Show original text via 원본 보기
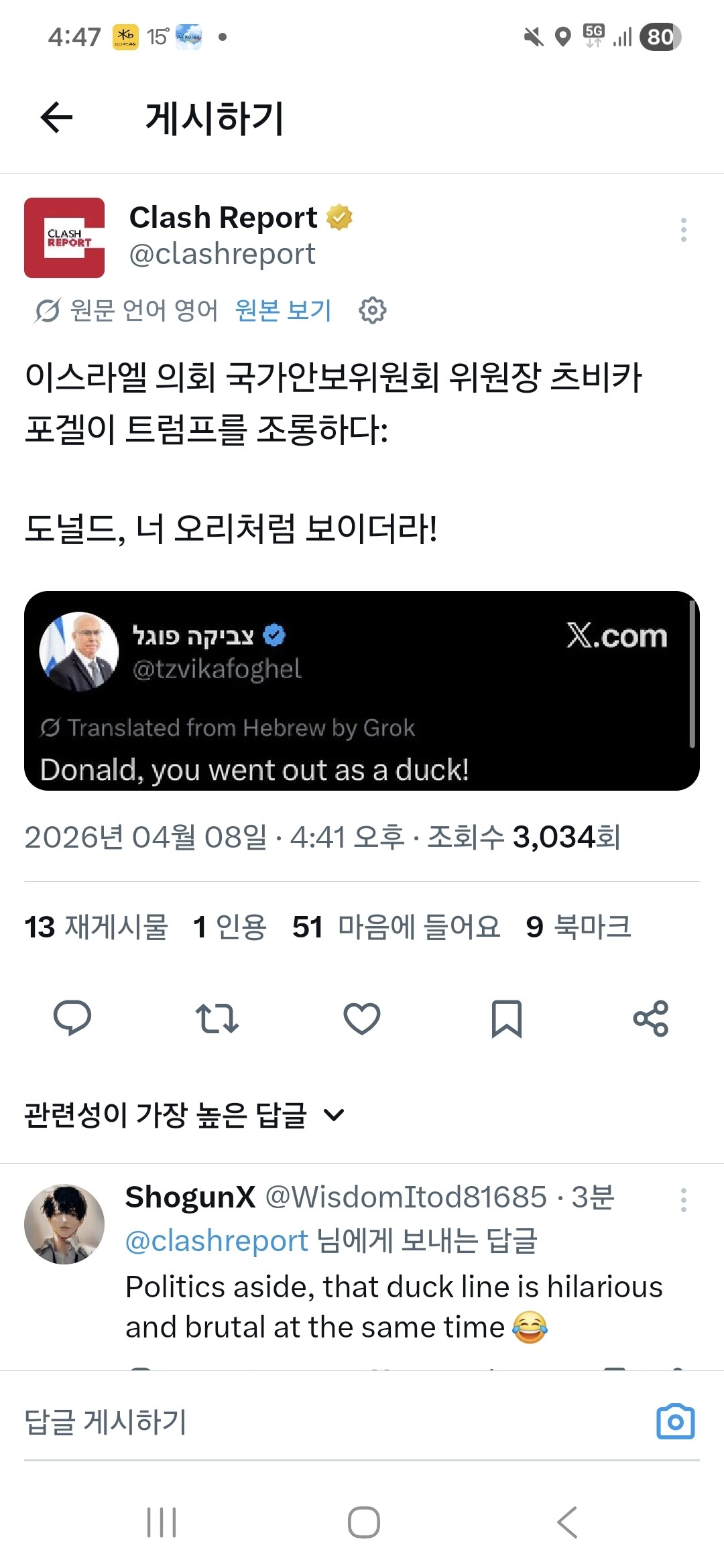The height and width of the screenshot is (1568, 724). tap(284, 310)
